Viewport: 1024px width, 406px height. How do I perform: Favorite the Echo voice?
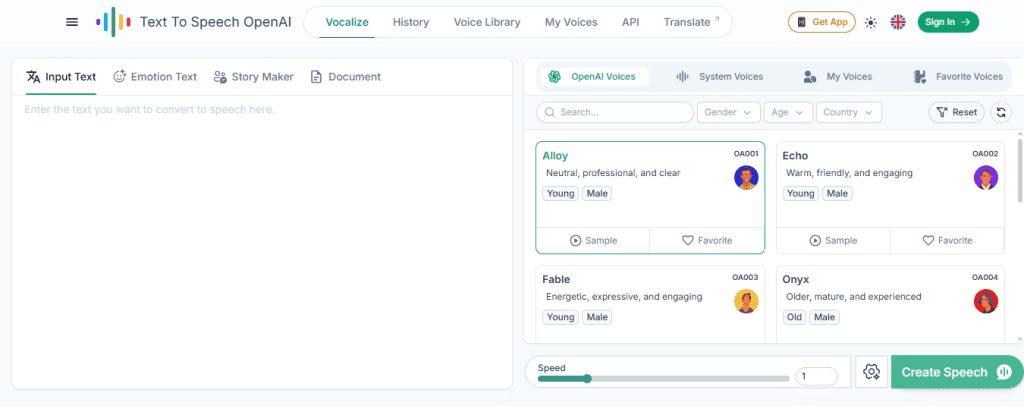(948, 240)
